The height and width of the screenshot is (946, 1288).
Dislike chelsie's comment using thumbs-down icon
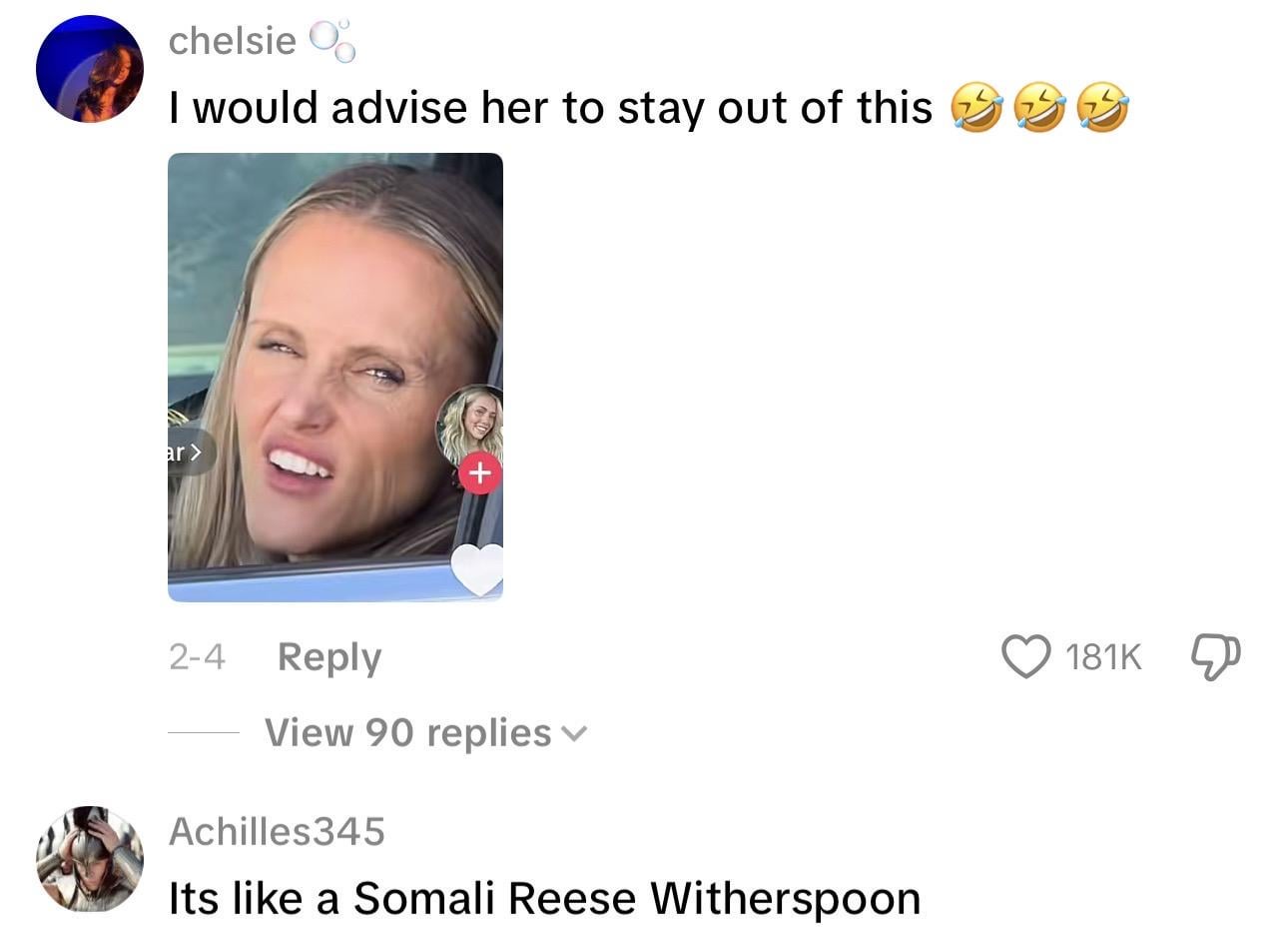coord(1216,657)
